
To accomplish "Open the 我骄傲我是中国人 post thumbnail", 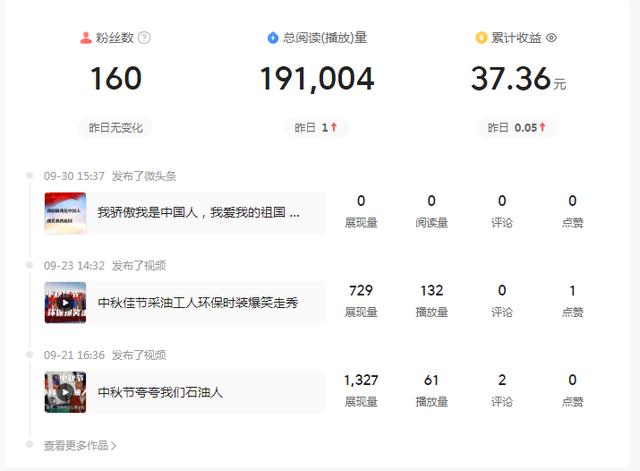I will [x=65, y=213].
